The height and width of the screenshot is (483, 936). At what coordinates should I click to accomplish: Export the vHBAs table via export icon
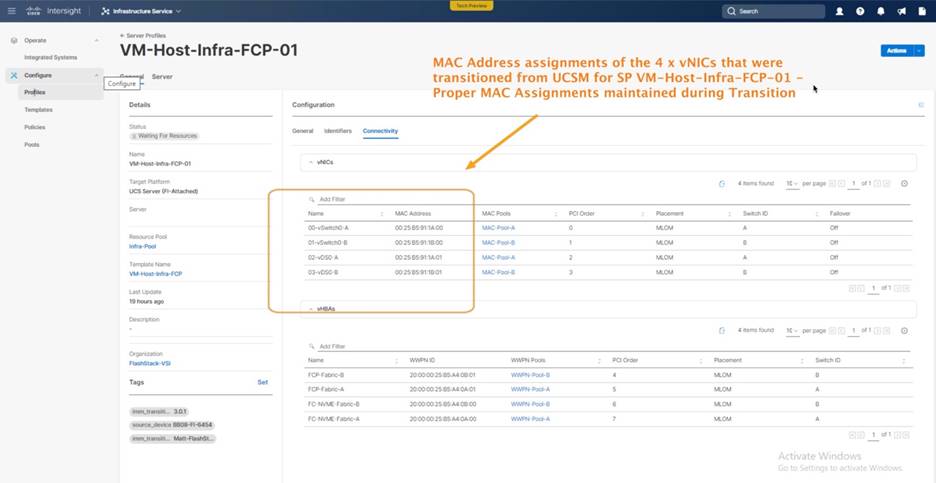(x=722, y=331)
